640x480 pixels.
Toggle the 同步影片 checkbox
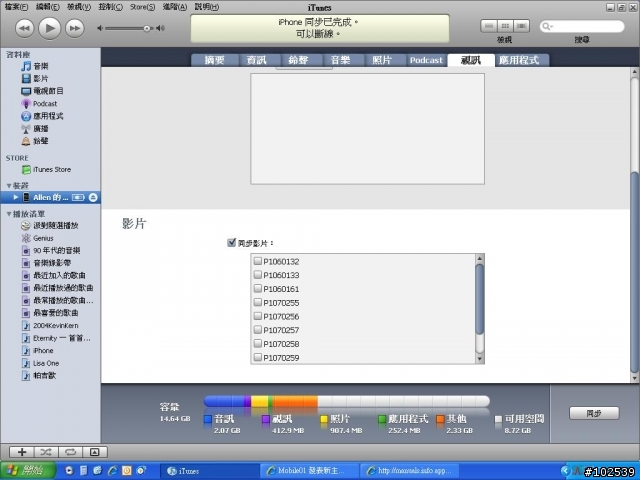click(231, 243)
